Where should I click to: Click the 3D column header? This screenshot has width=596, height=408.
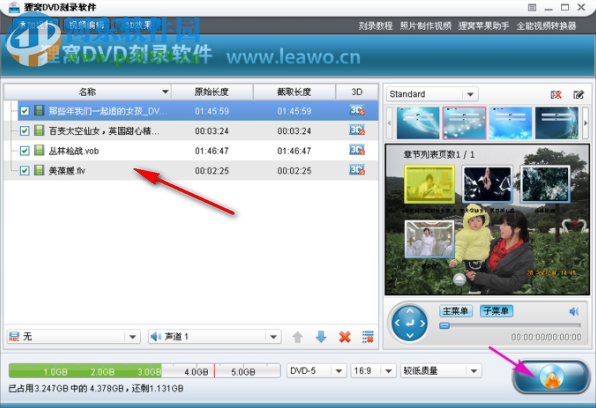[x=357, y=92]
